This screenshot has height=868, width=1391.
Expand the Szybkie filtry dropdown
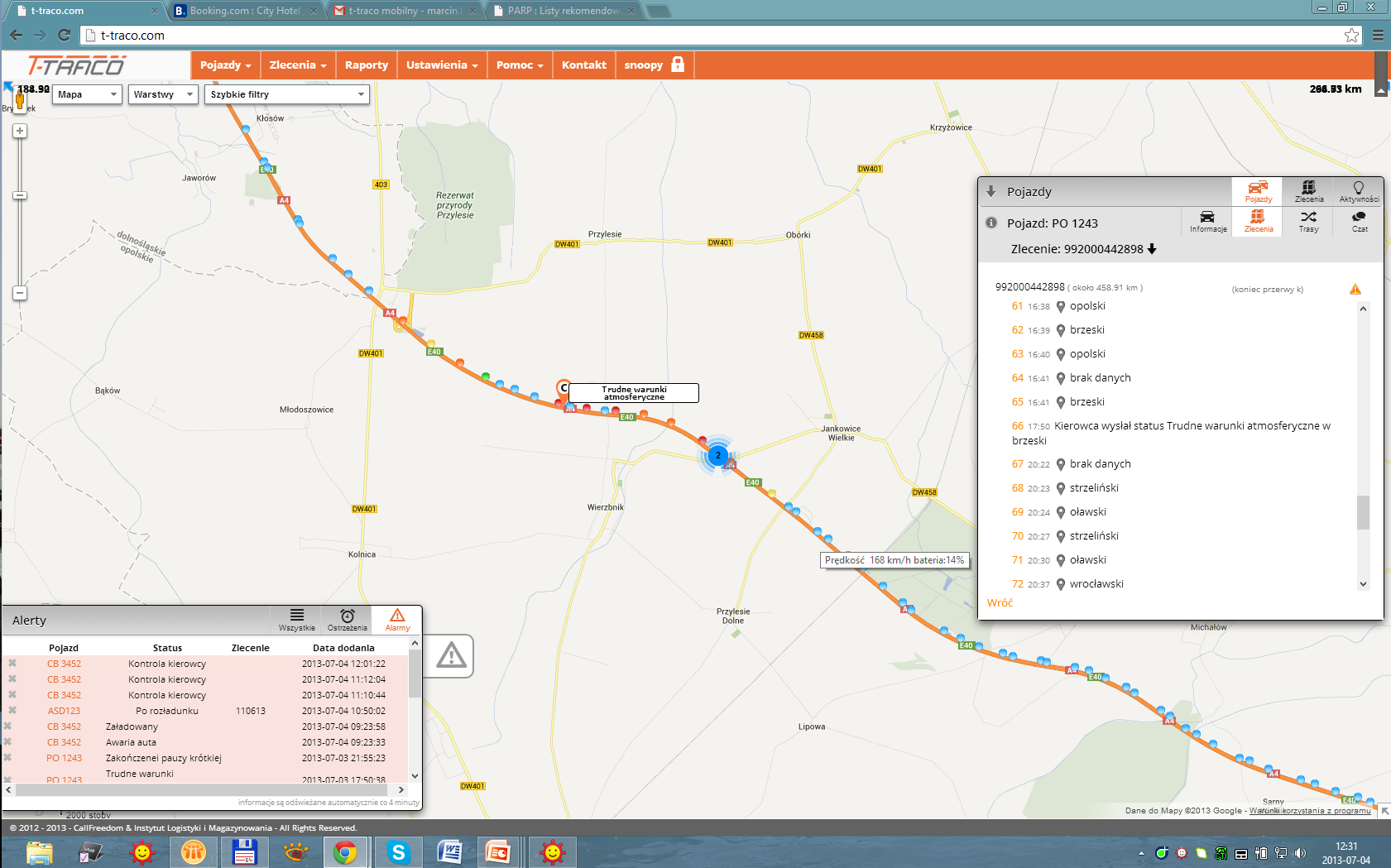coord(286,94)
